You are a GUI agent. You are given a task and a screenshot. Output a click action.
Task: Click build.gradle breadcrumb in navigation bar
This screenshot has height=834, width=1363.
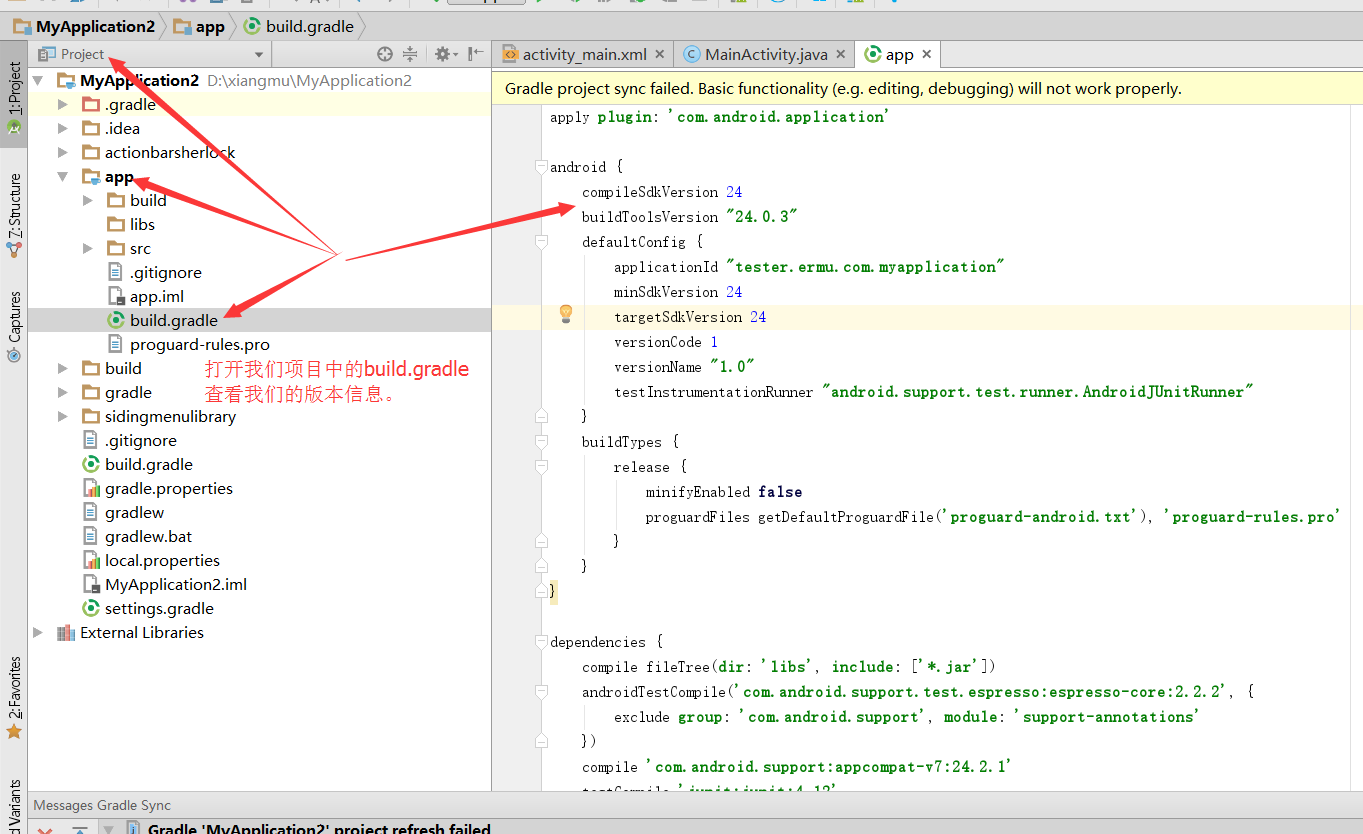(x=299, y=27)
